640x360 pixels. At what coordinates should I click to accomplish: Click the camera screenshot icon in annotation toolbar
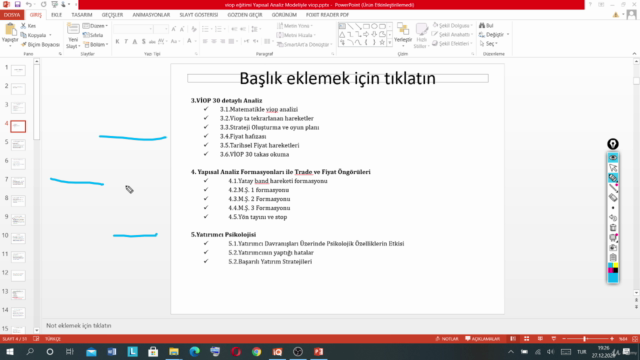pyautogui.click(x=613, y=247)
